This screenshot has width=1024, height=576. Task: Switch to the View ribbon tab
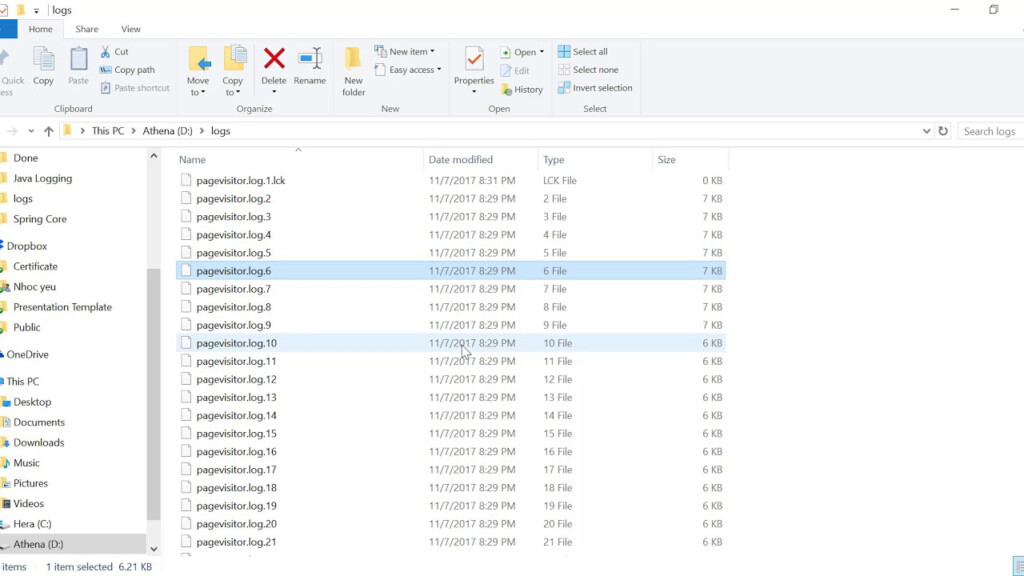point(131,29)
